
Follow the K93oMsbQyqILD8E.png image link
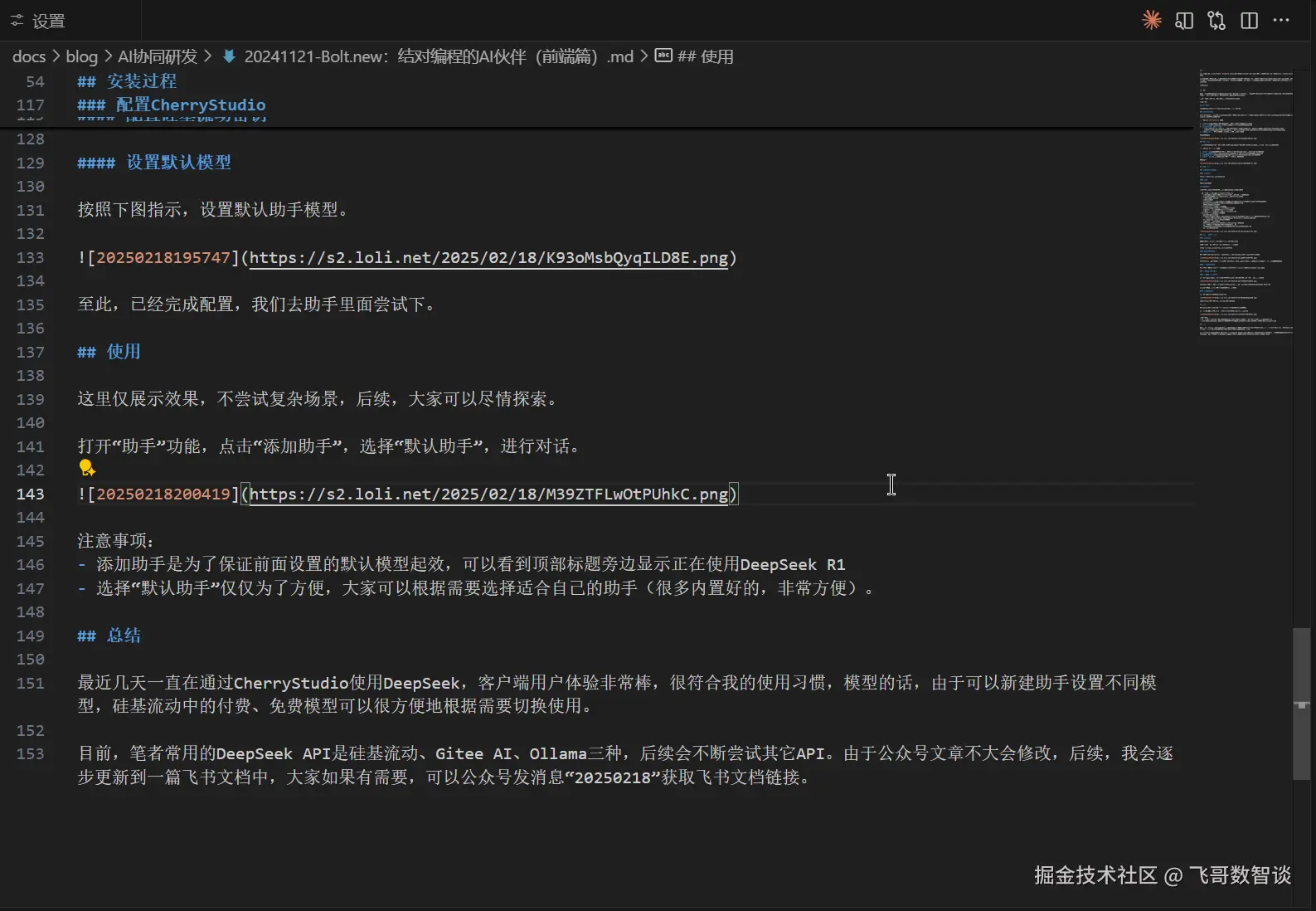(489, 257)
